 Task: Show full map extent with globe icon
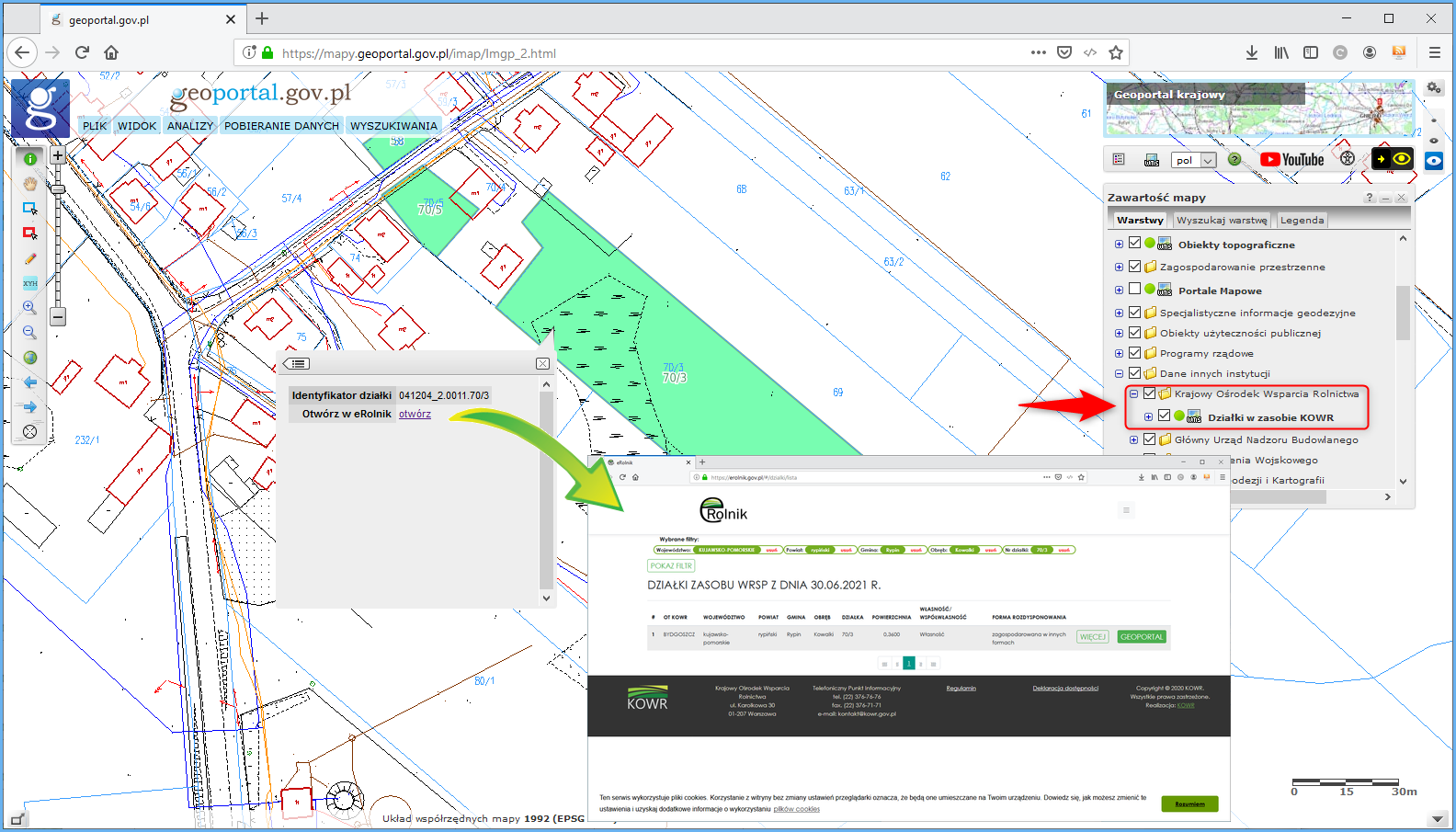coord(30,358)
